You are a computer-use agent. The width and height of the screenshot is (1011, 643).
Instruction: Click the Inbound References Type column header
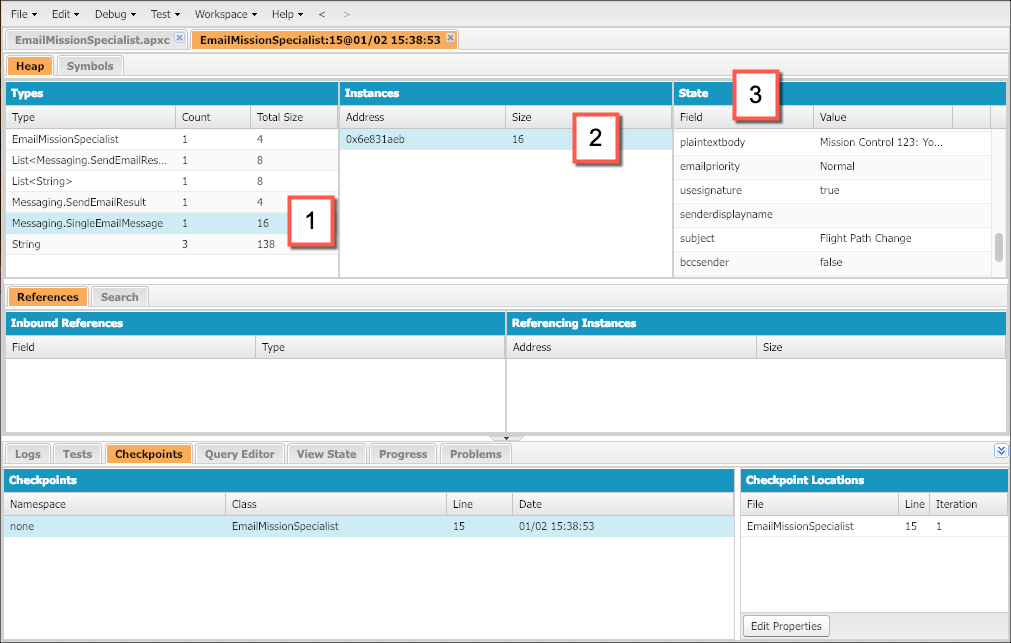click(380, 347)
